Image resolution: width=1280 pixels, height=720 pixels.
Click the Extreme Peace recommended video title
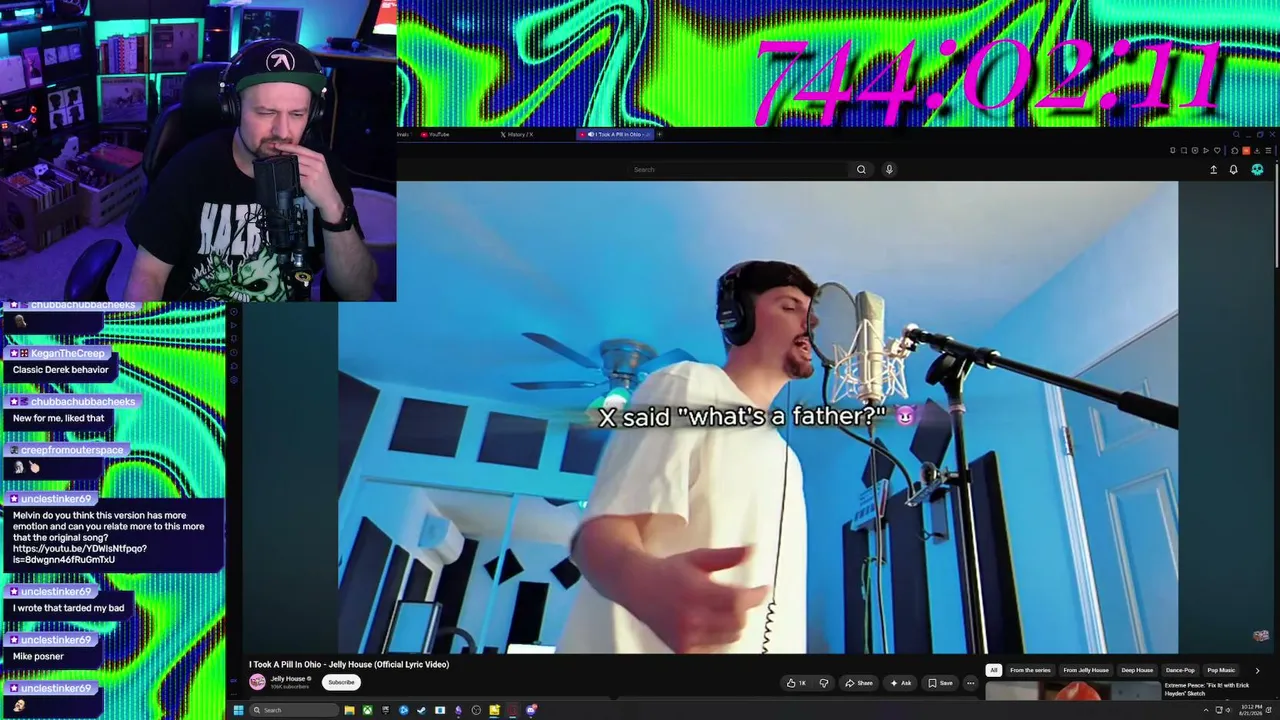pos(1207,689)
